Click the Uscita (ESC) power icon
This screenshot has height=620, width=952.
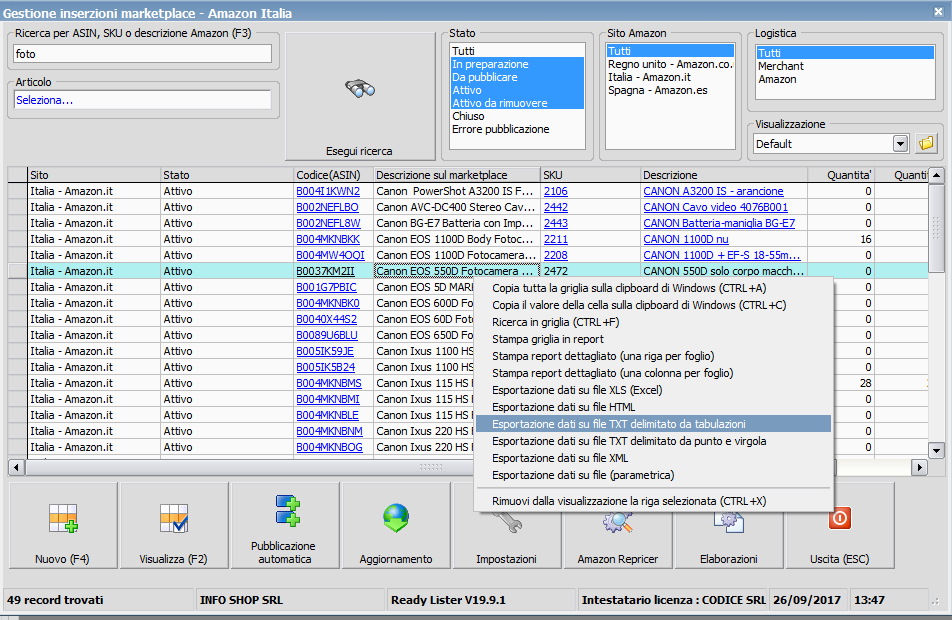click(x=838, y=525)
